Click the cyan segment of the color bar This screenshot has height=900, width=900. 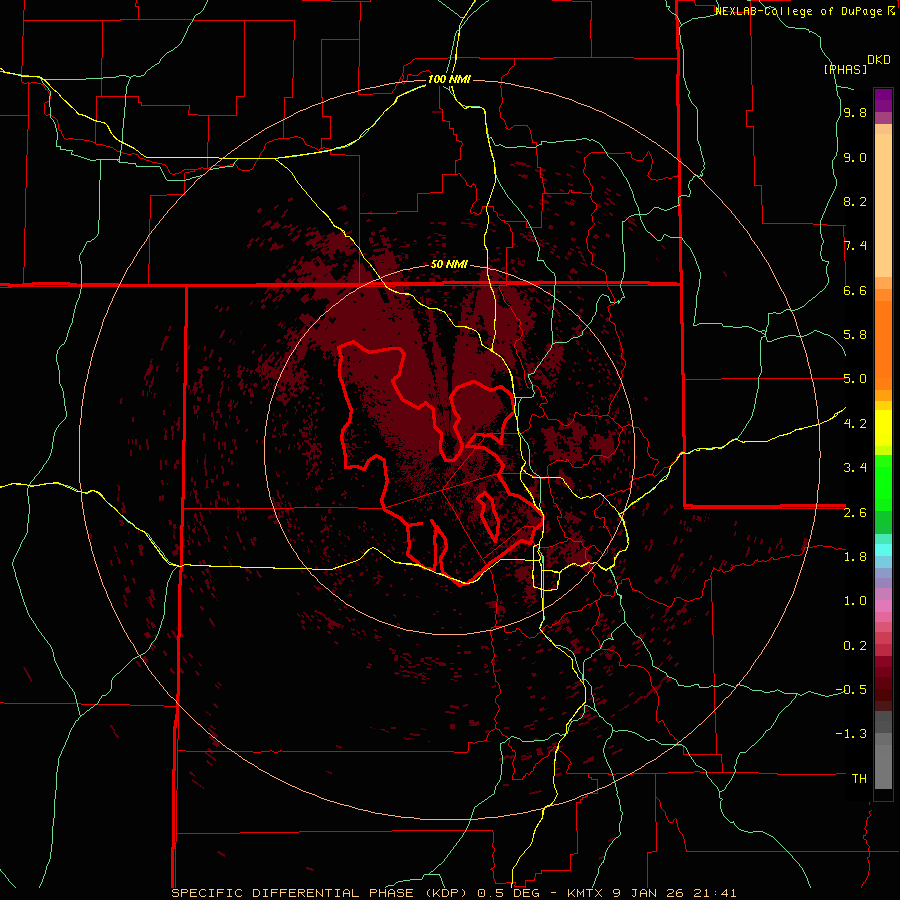click(x=883, y=550)
